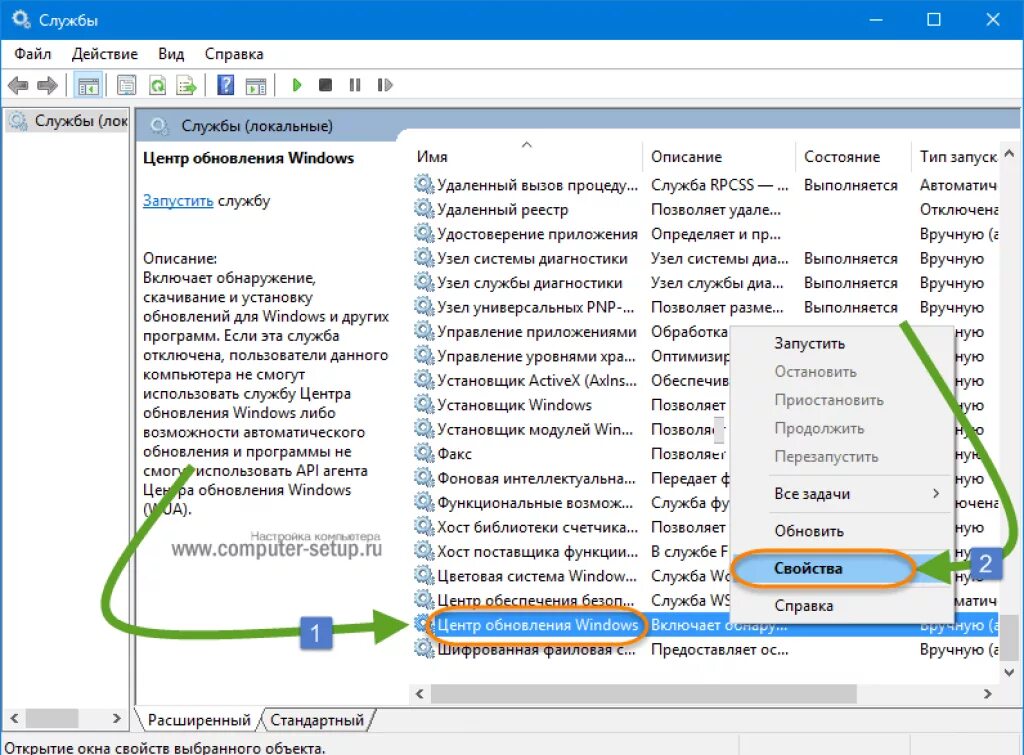This screenshot has width=1024, height=755.
Task: Click the Запустить службу link
Action: tap(178, 201)
